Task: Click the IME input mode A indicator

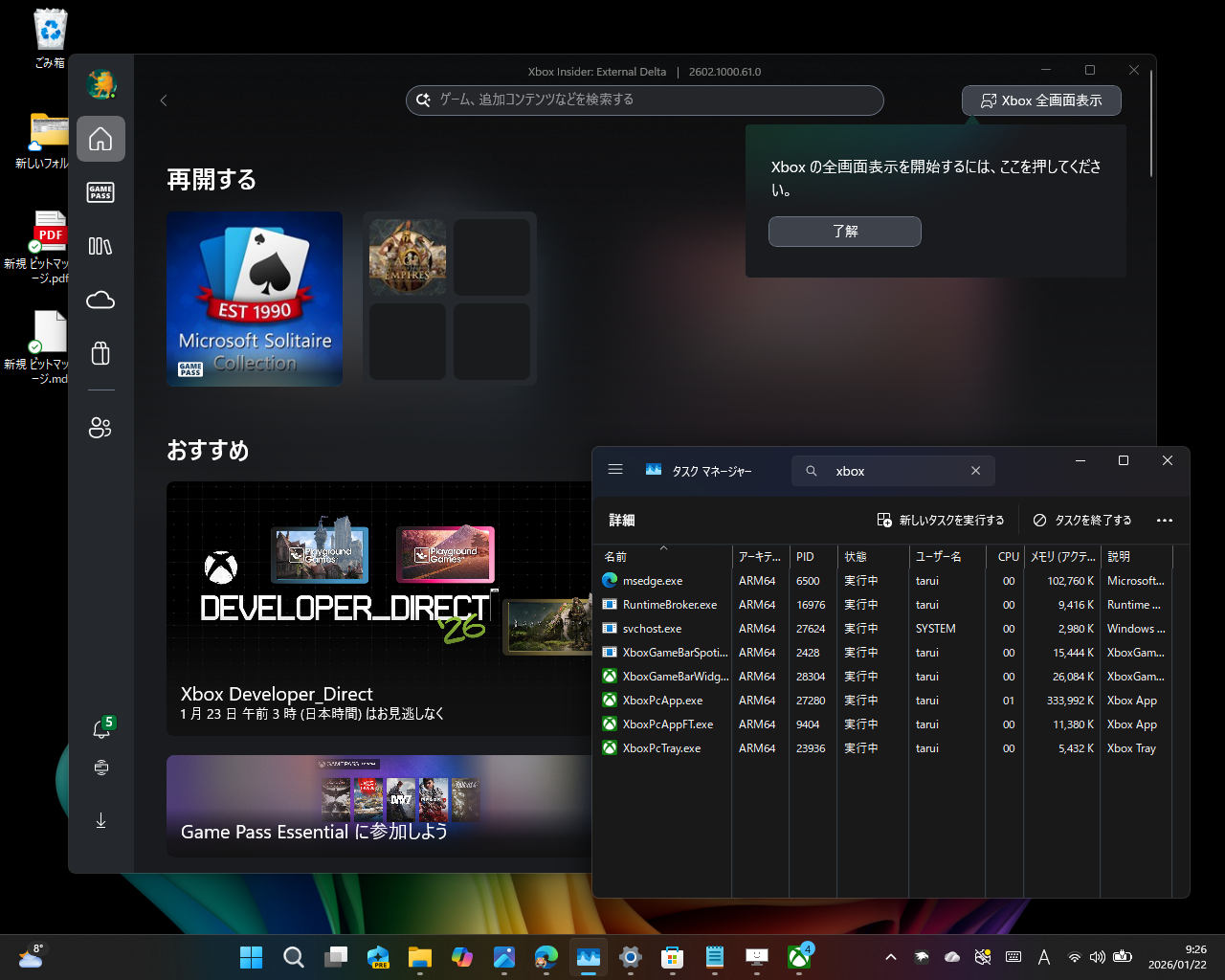Action: [1044, 957]
